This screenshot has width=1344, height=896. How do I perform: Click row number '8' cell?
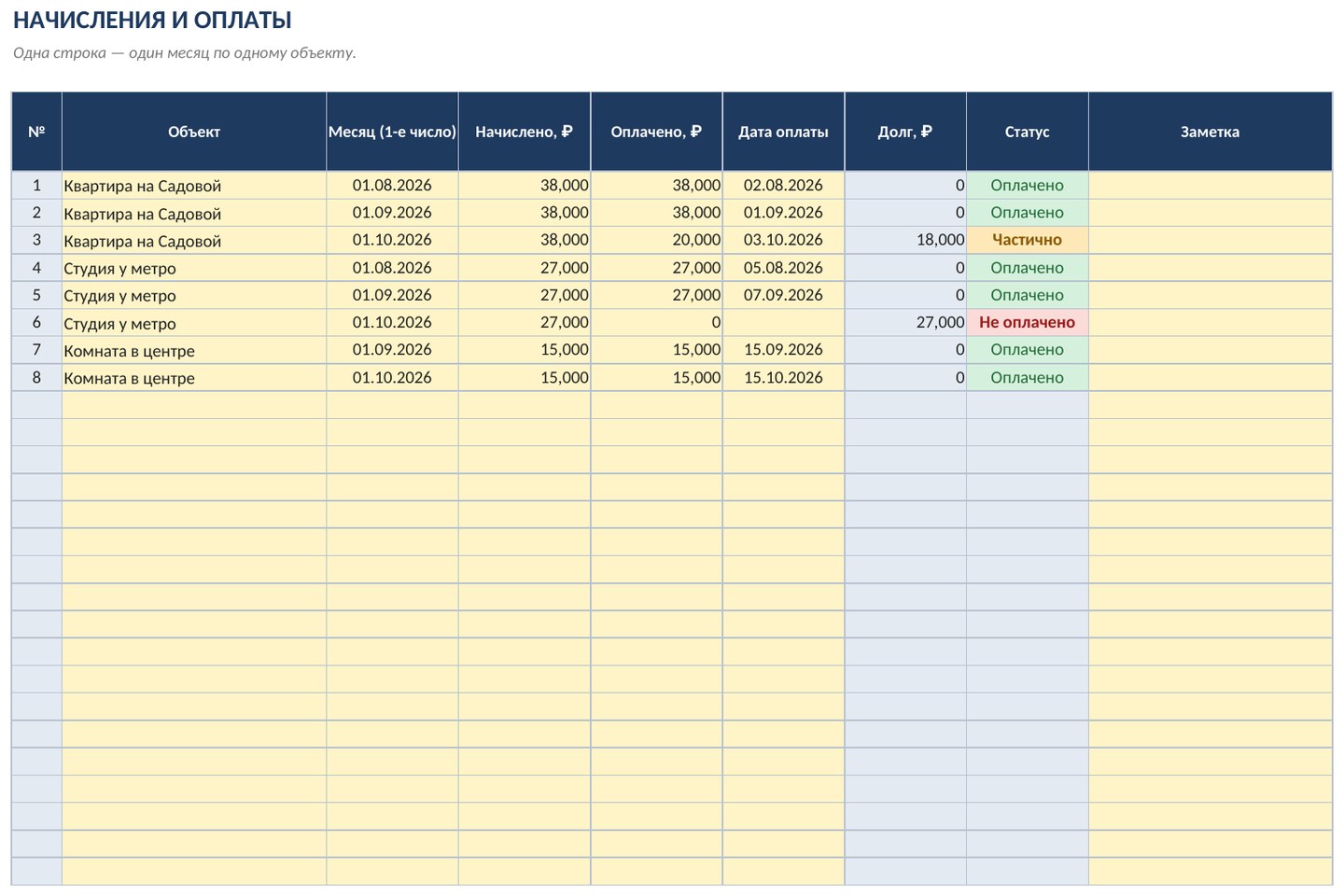[x=36, y=377]
